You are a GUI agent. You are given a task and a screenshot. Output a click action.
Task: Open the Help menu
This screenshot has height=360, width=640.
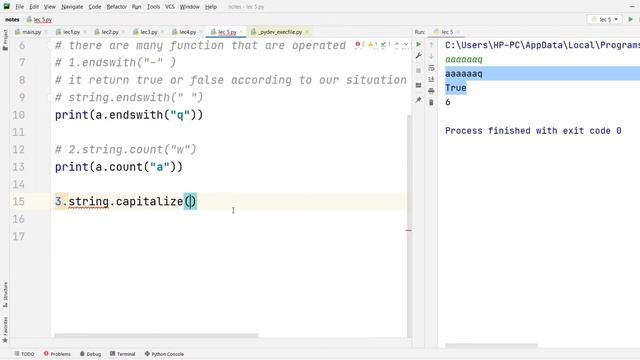point(211,7)
